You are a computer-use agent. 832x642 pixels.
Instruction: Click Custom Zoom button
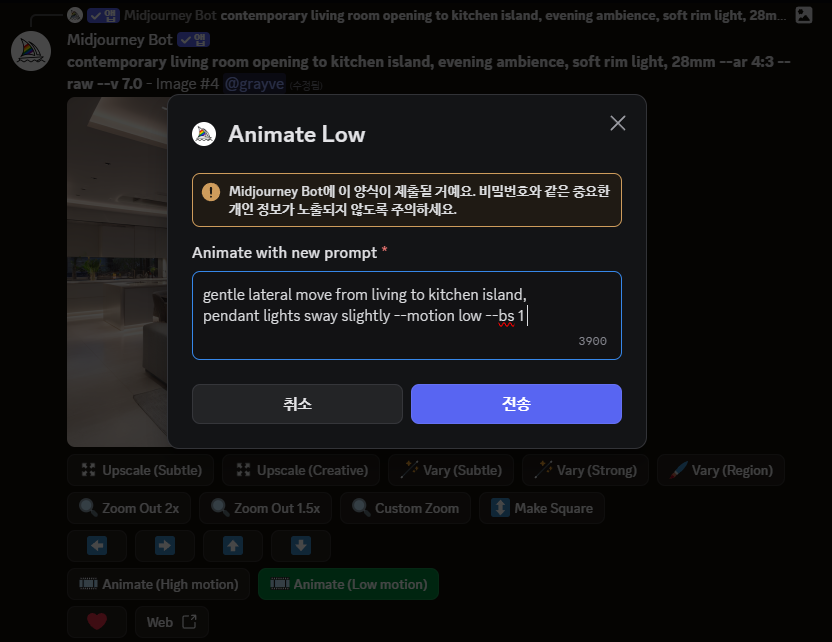pyautogui.click(x=405, y=508)
